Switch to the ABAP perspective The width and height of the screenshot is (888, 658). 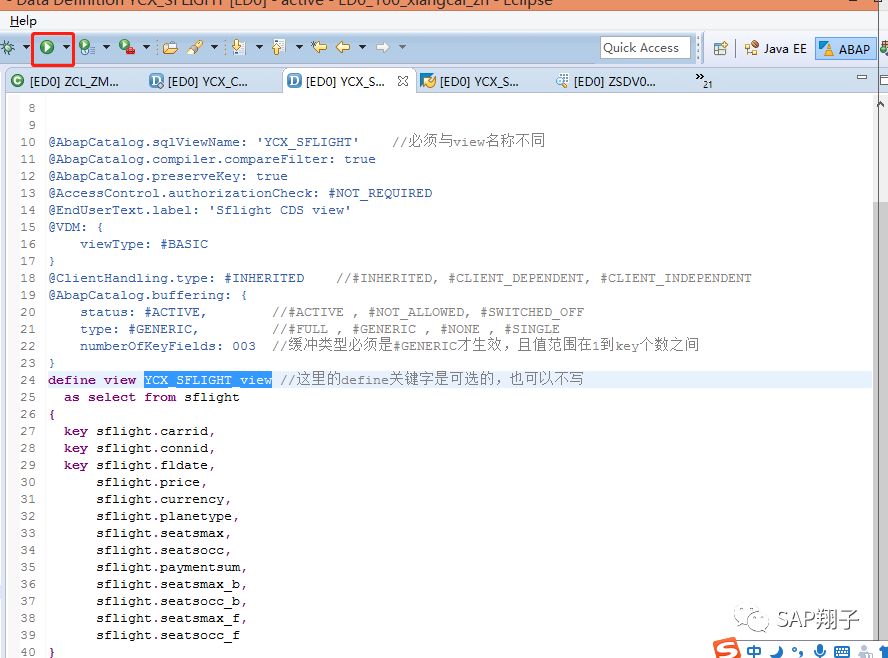pos(846,49)
